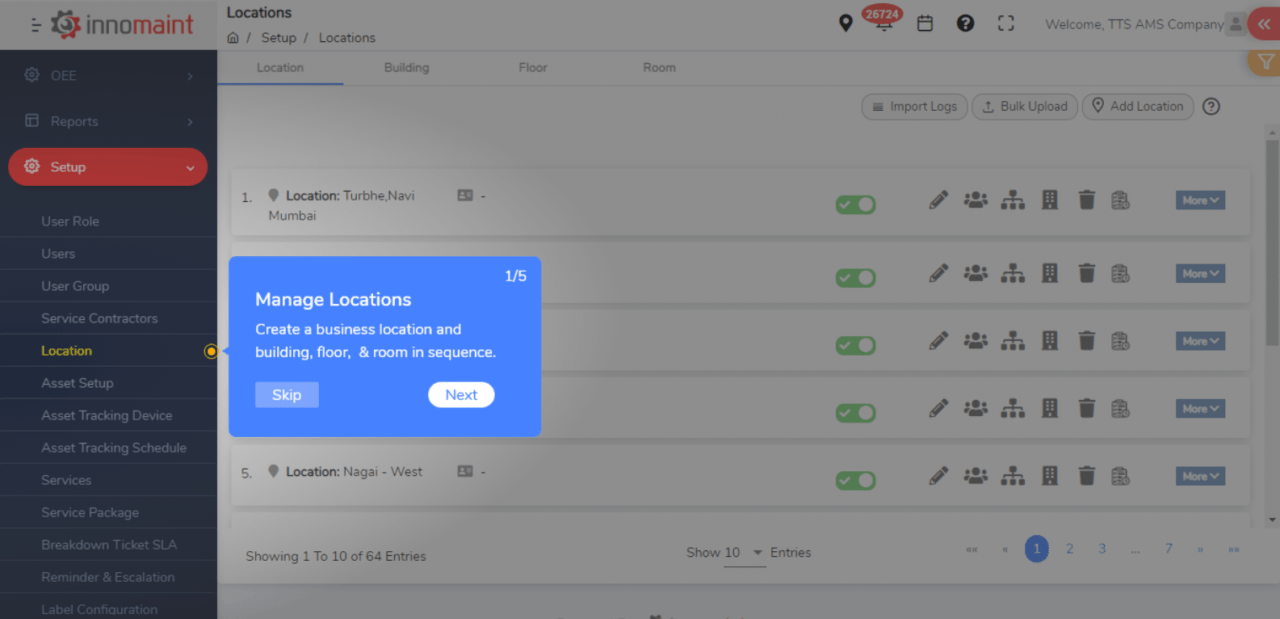Open the filter panel below the header
Screen dimensions: 1280x619
click(1264, 62)
